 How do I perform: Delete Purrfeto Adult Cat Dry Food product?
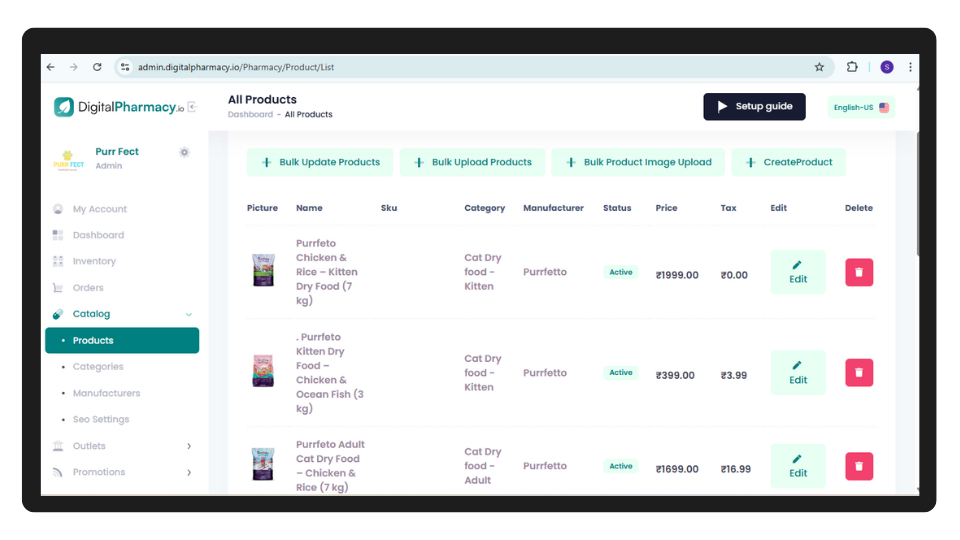tap(859, 467)
